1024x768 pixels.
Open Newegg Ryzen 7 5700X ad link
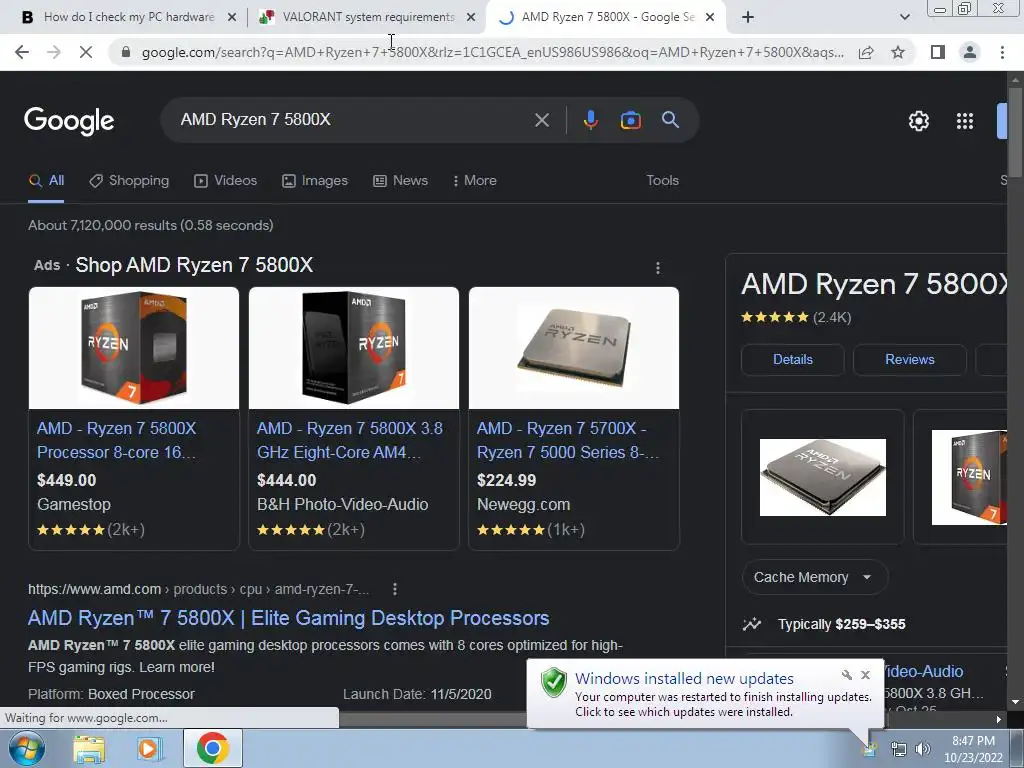(x=568, y=440)
